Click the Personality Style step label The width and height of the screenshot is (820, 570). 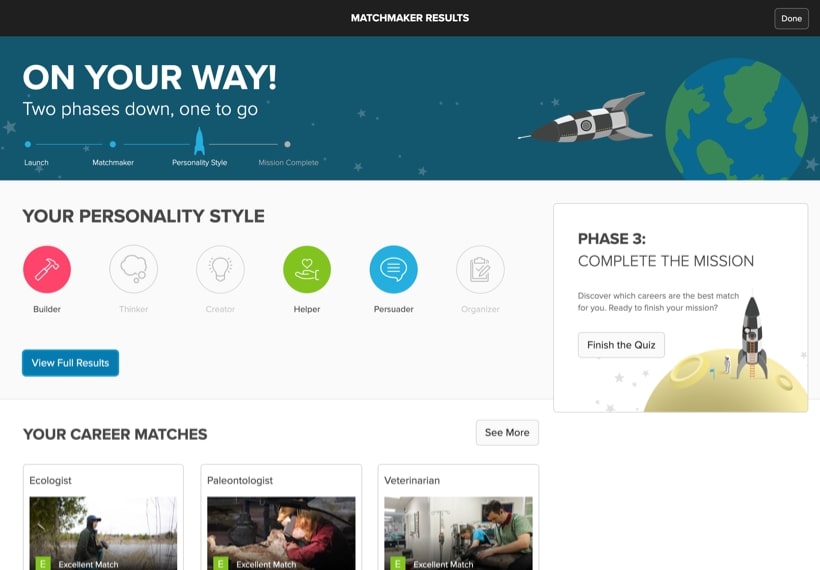(199, 163)
